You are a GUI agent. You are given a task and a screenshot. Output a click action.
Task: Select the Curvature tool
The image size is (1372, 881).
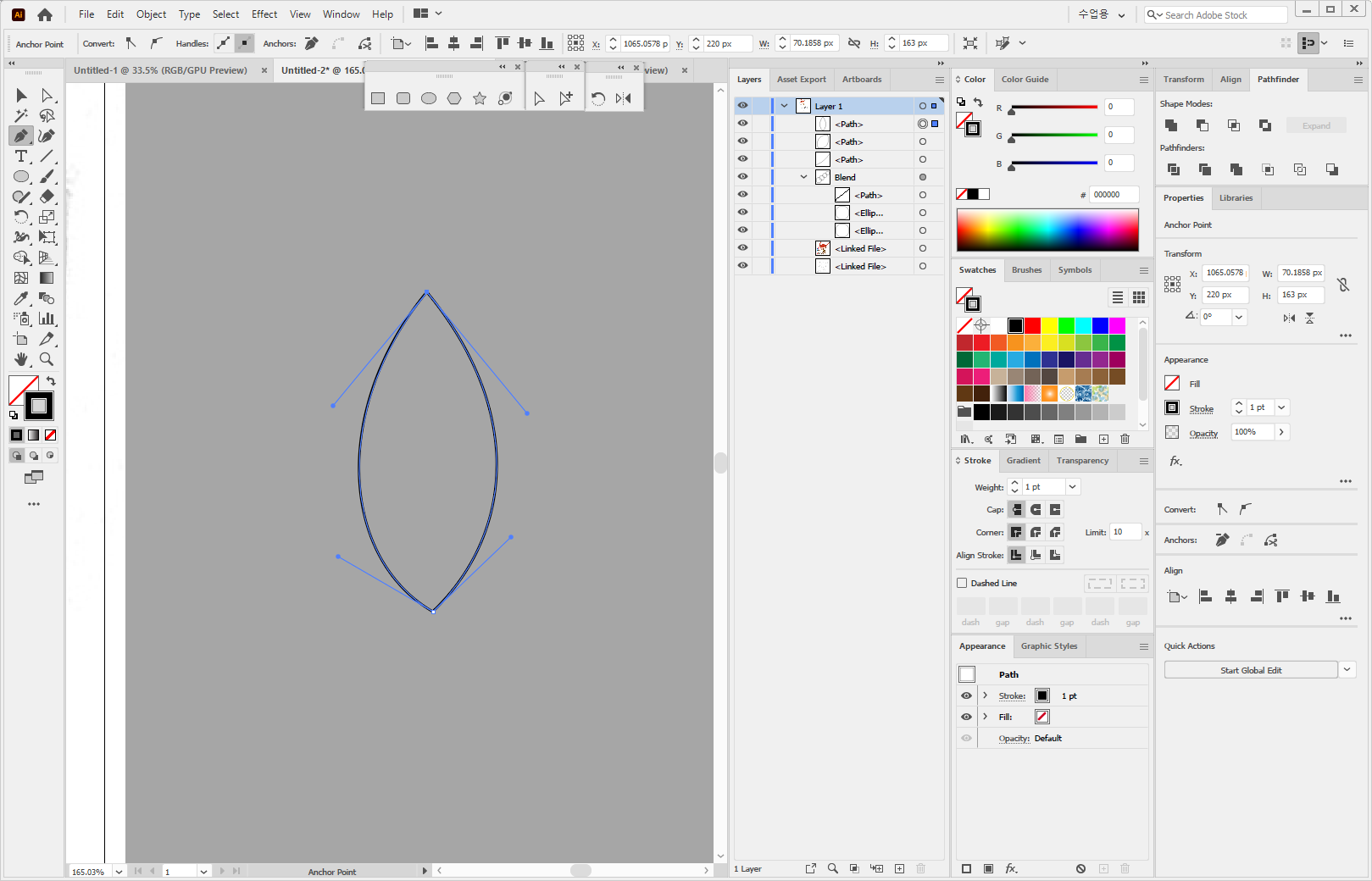[47, 136]
